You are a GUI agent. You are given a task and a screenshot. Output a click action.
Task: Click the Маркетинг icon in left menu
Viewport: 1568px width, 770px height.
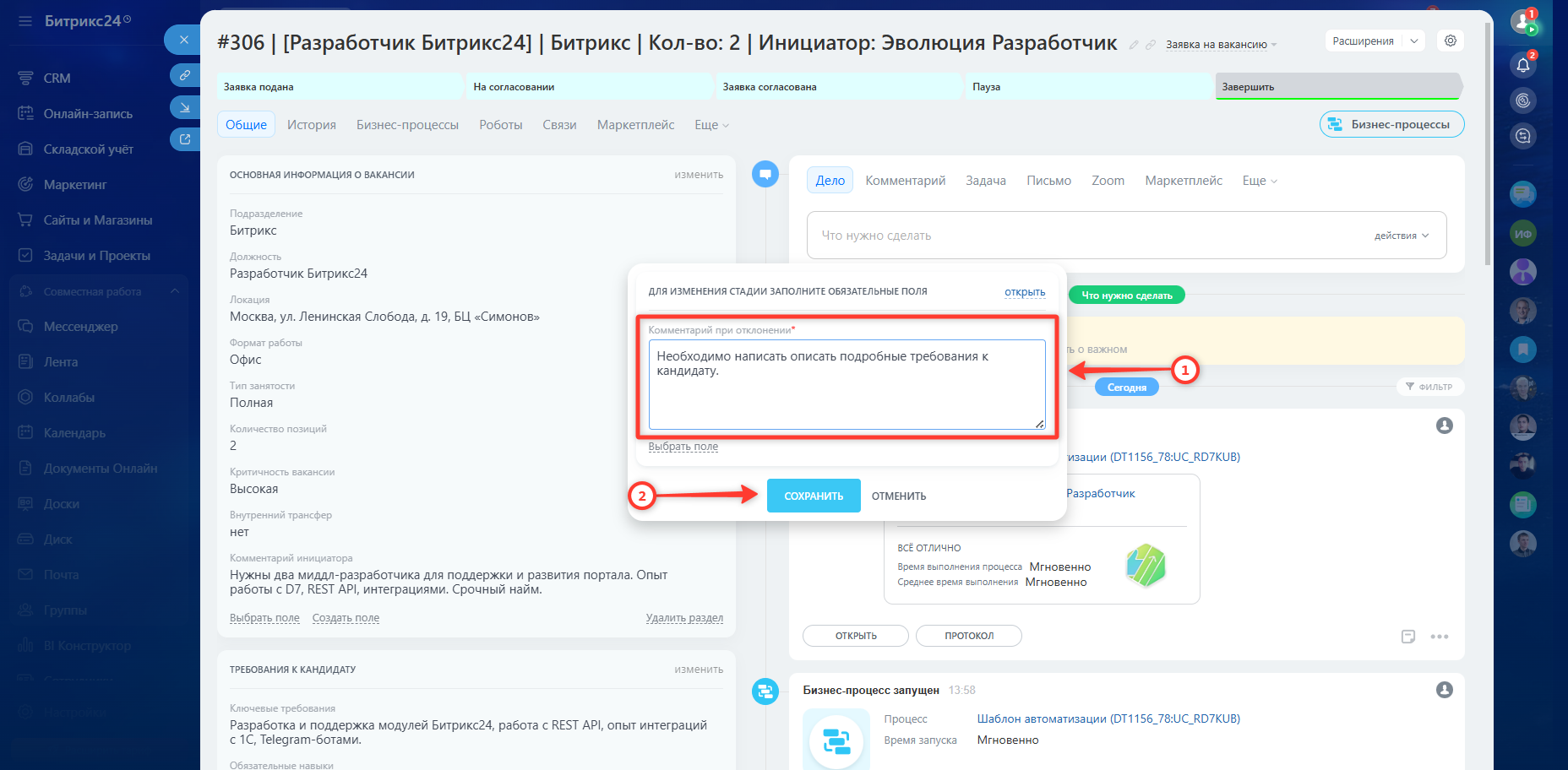click(x=25, y=184)
